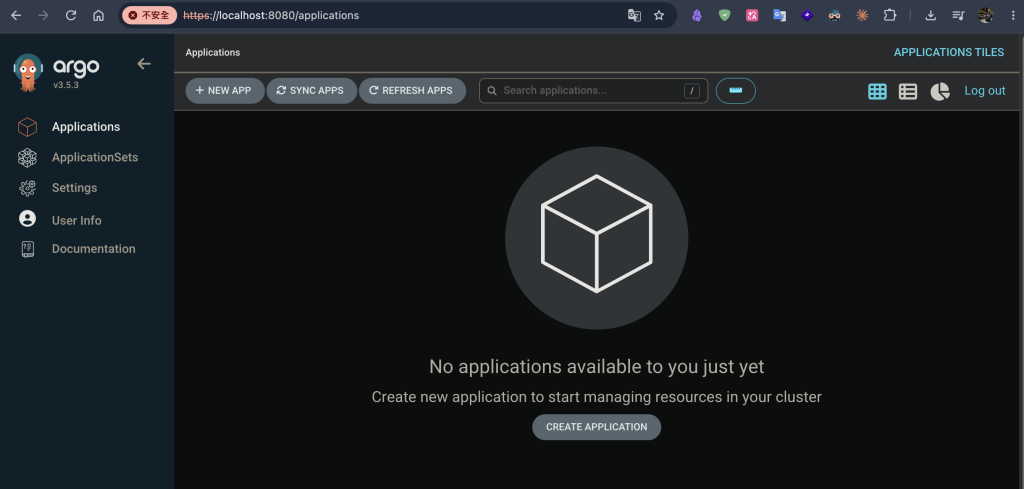The width and height of the screenshot is (1024, 489).
Task: Focus the Search applications field
Action: [593, 91]
